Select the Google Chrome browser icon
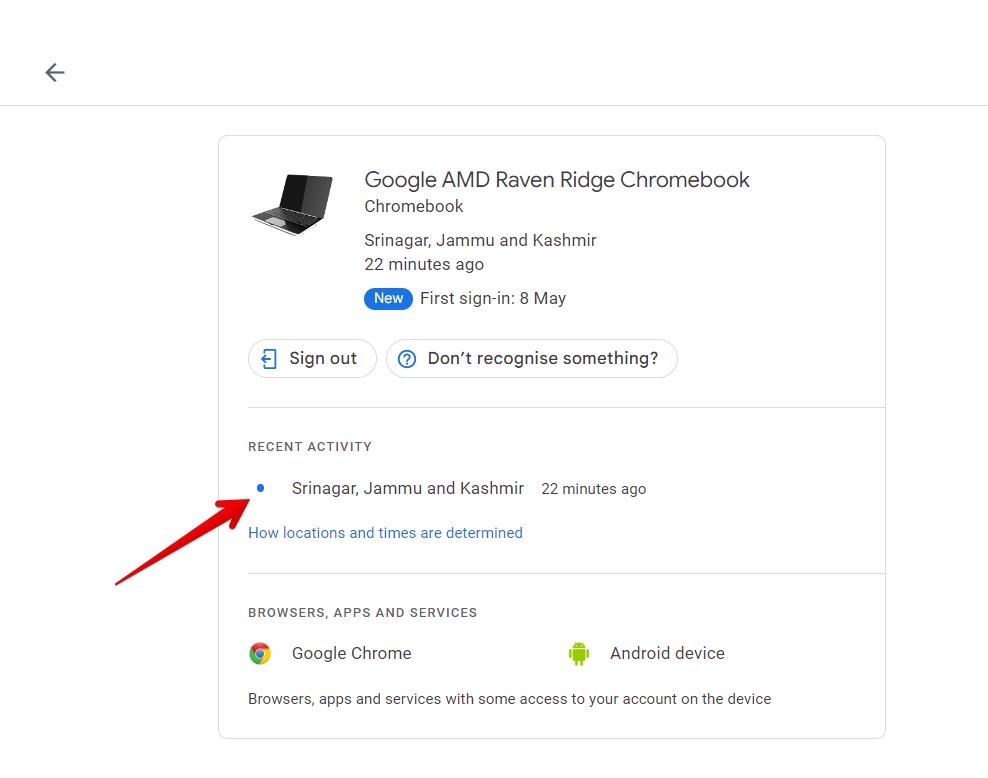This screenshot has width=988, height=778. pyautogui.click(x=259, y=653)
